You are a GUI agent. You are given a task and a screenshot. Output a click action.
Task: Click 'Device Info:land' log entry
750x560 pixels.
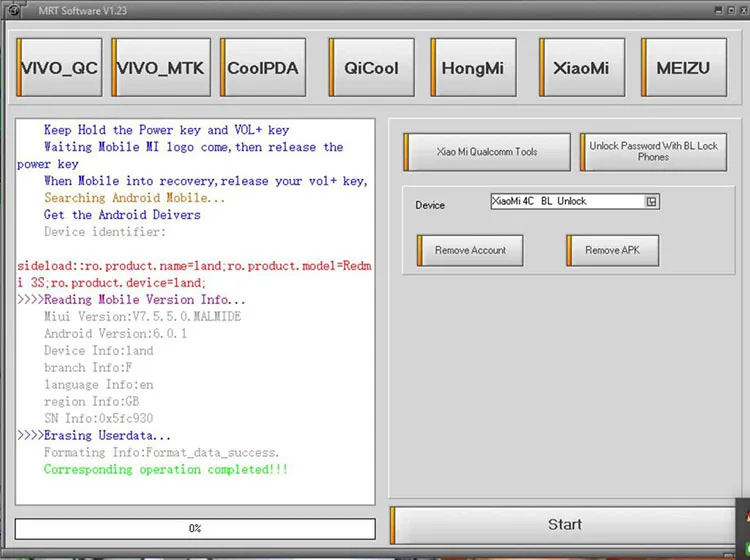[99, 351]
